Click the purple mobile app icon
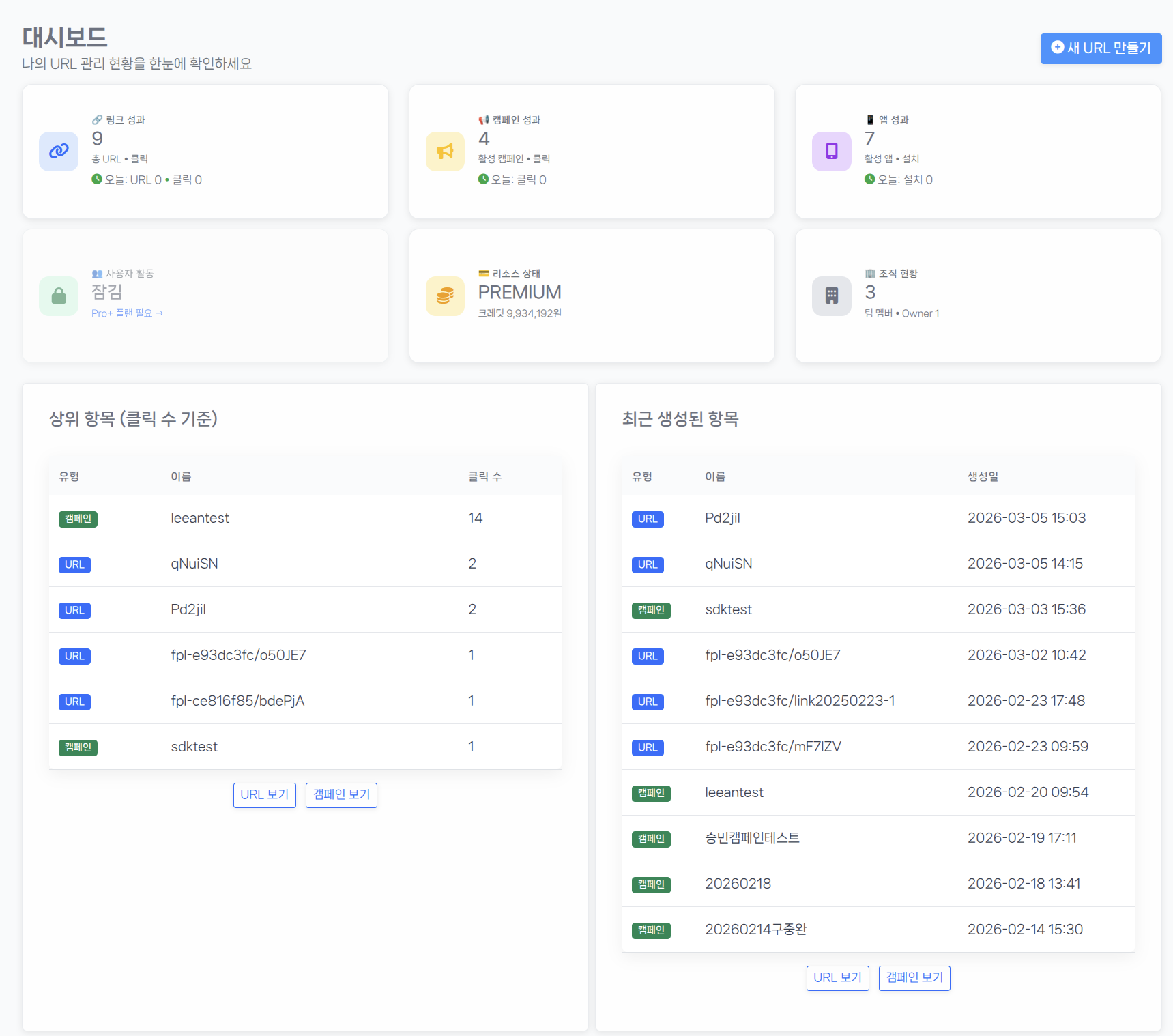Screen dimensions: 1173x1036 (x=831, y=151)
